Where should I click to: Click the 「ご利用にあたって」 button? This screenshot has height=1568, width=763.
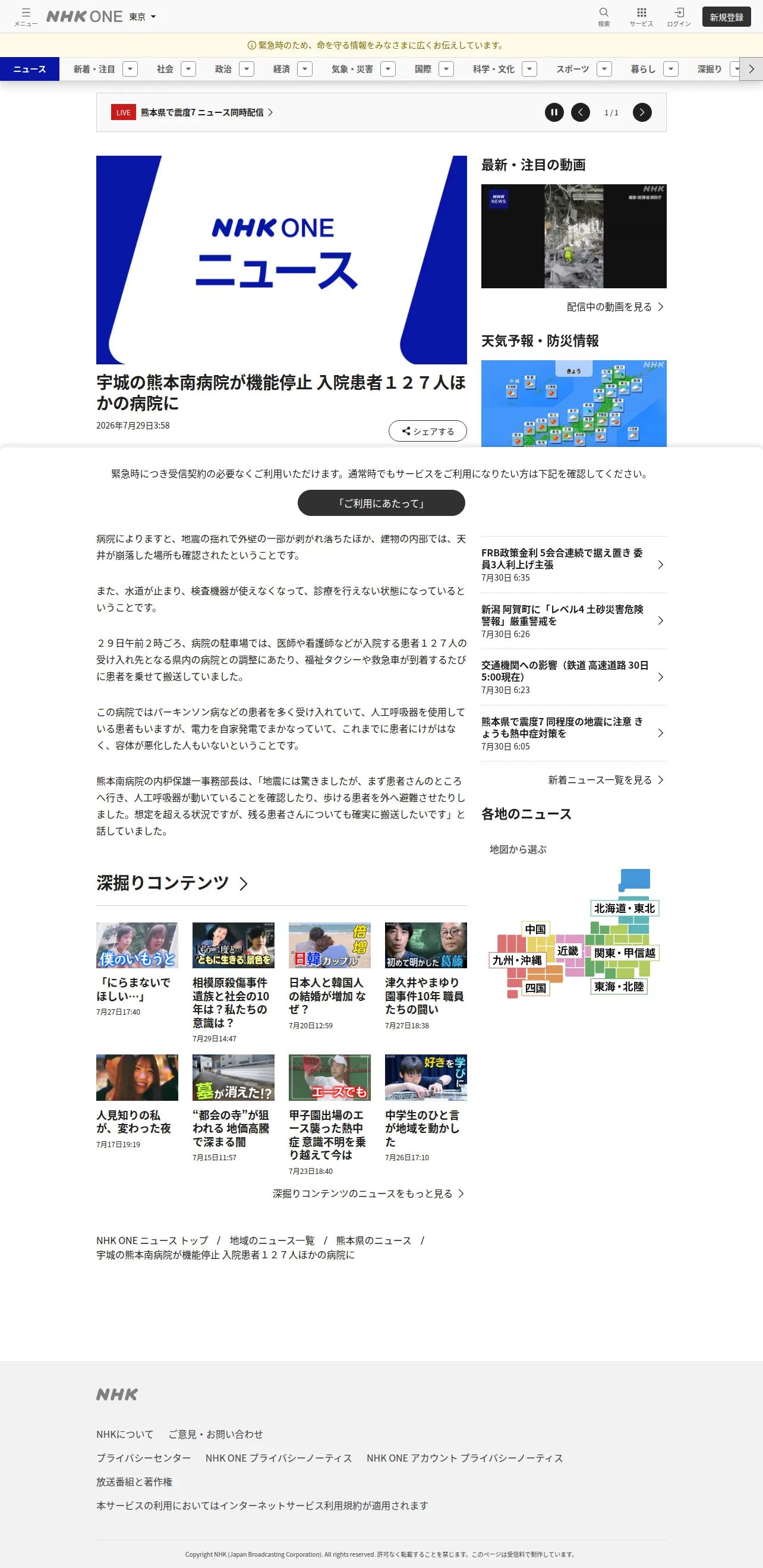(x=381, y=503)
